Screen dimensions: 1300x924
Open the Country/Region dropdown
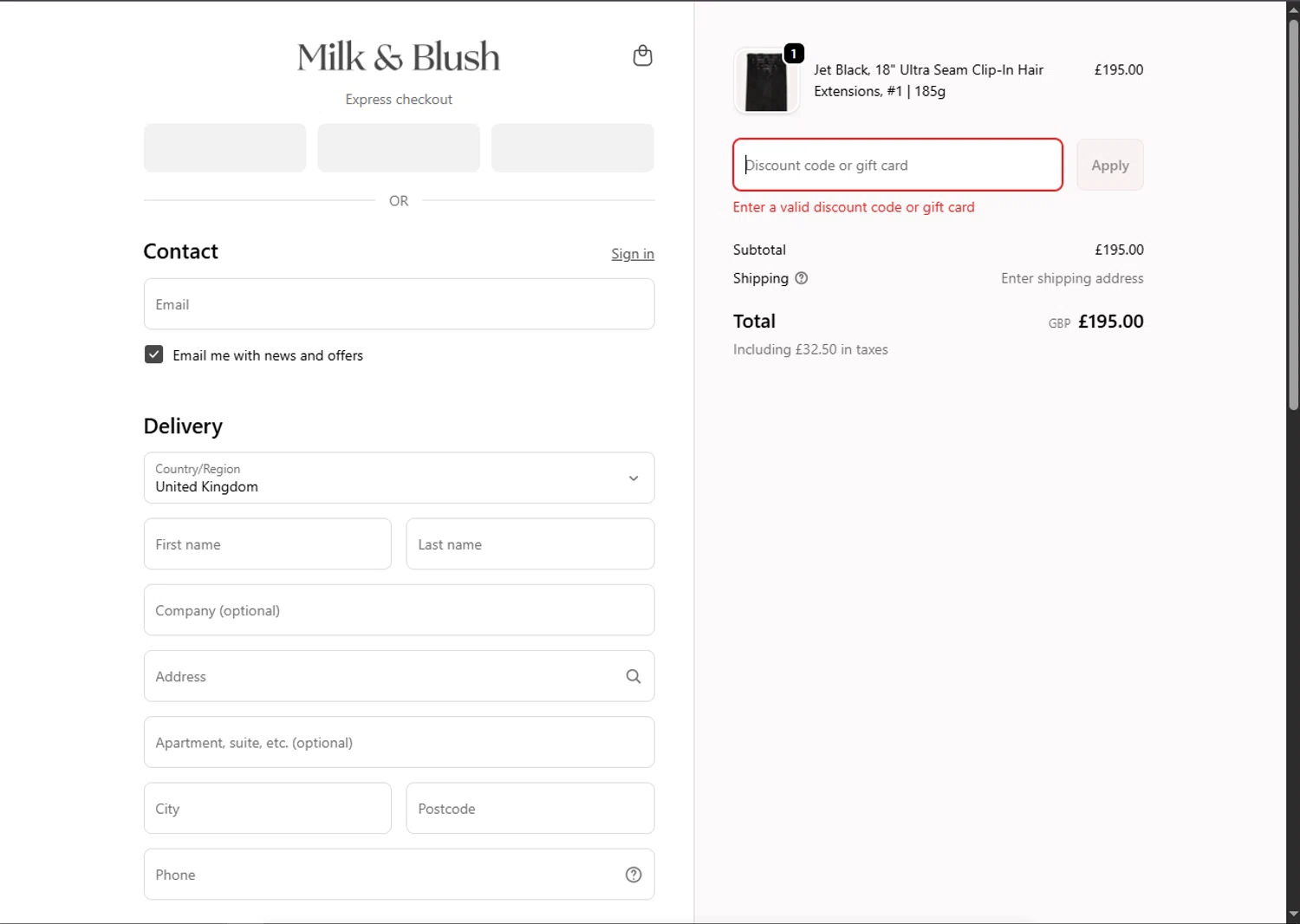[x=399, y=478]
